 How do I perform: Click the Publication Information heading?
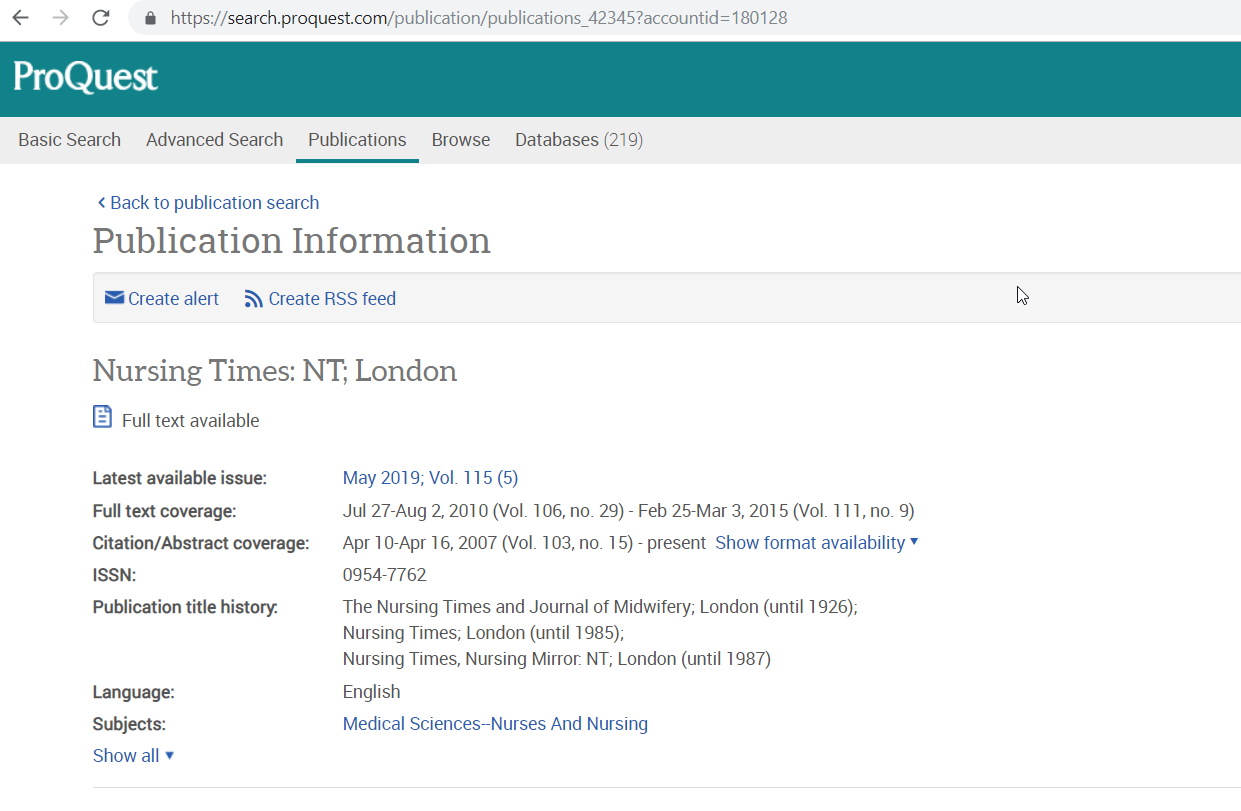292,241
